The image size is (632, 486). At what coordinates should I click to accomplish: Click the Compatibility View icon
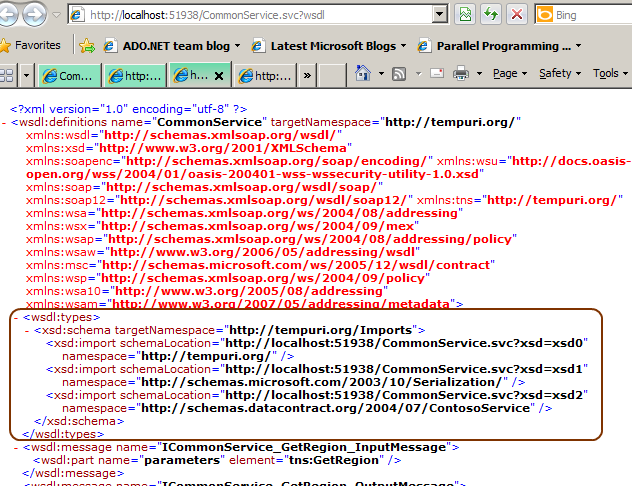465,15
